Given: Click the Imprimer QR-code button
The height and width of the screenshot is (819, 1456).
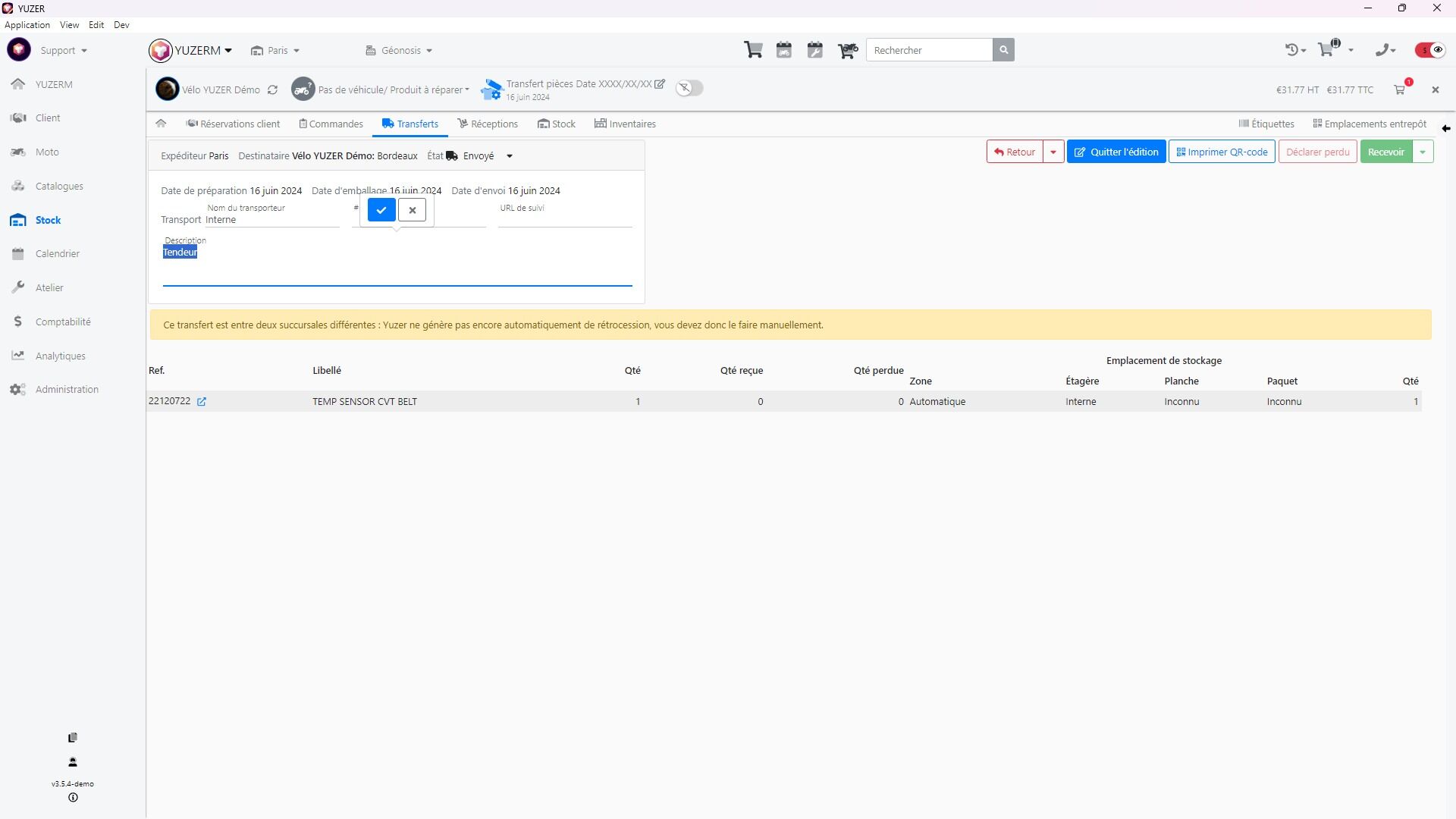Looking at the screenshot, I should 1221,152.
